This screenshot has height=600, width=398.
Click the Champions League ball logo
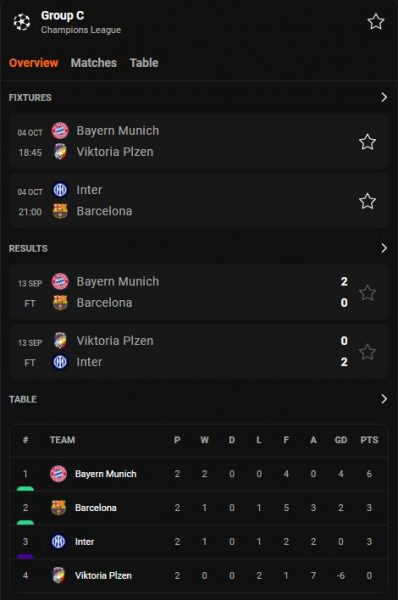pyautogui.click(x=22, y=22)
